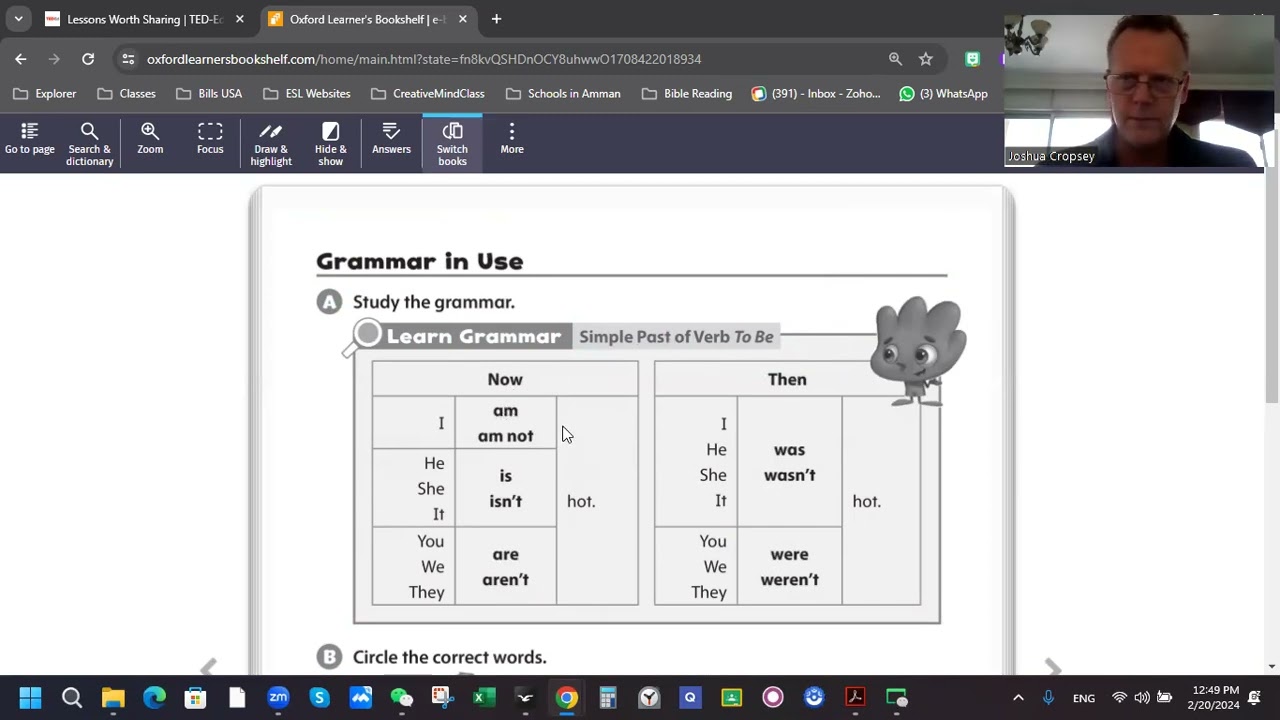Screen dimensions: 1280x720
Task: Open the Inbox - Zoho bookmark
Action: tap(816, 93)
